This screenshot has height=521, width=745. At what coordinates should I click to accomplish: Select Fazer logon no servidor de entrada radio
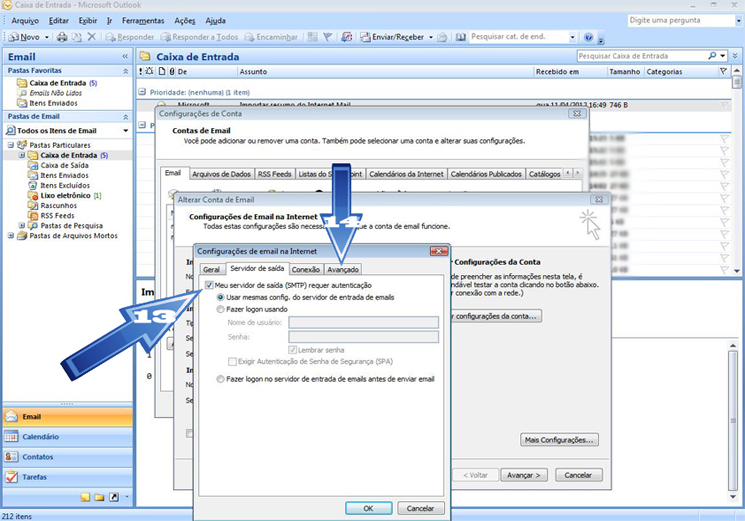click(220, 379)
